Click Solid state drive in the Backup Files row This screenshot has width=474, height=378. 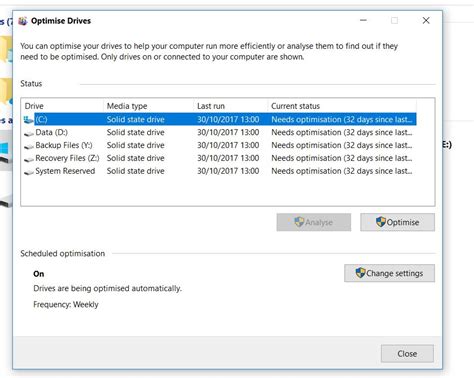coord(136,145)
